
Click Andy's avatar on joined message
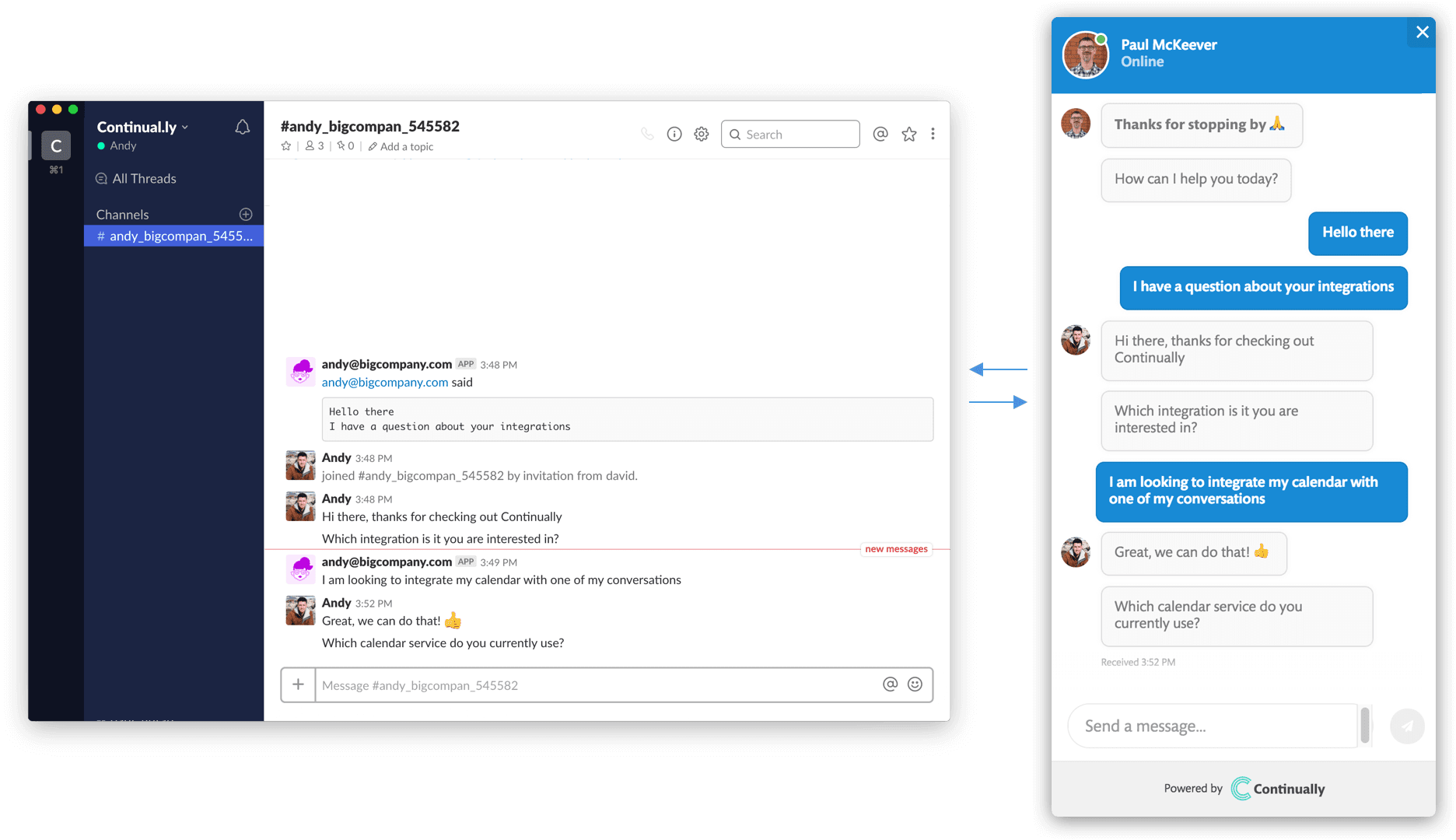tap(300, 465)
